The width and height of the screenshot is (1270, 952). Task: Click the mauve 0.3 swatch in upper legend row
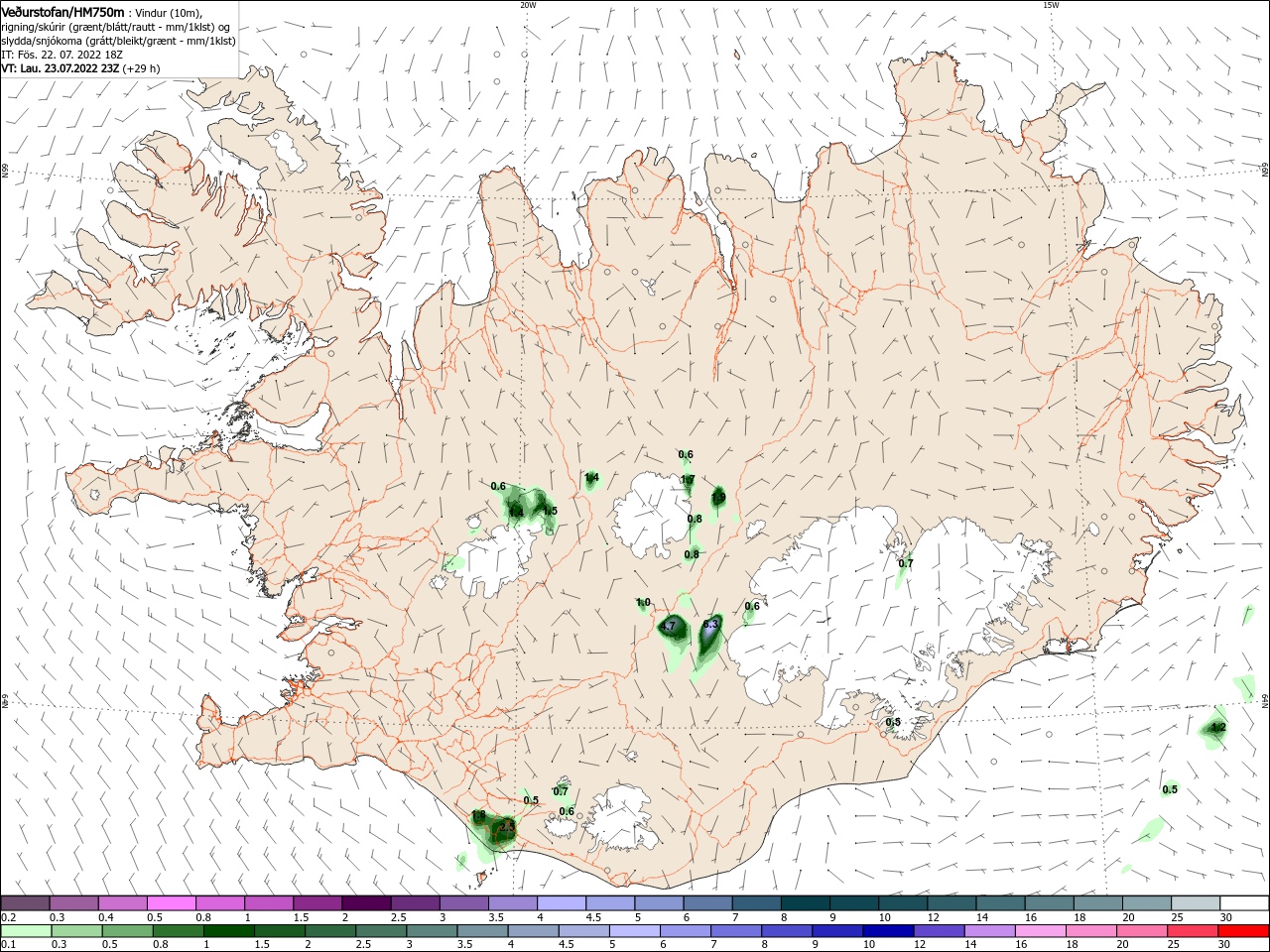[x=73, y=902]
